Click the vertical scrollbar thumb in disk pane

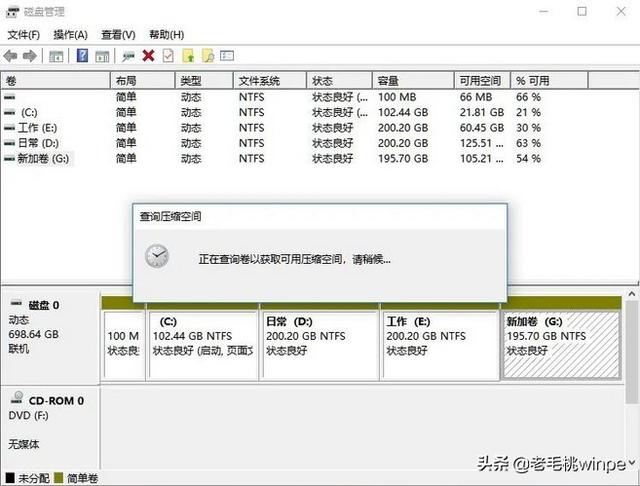pyautogui.click(x=631, y=352)
